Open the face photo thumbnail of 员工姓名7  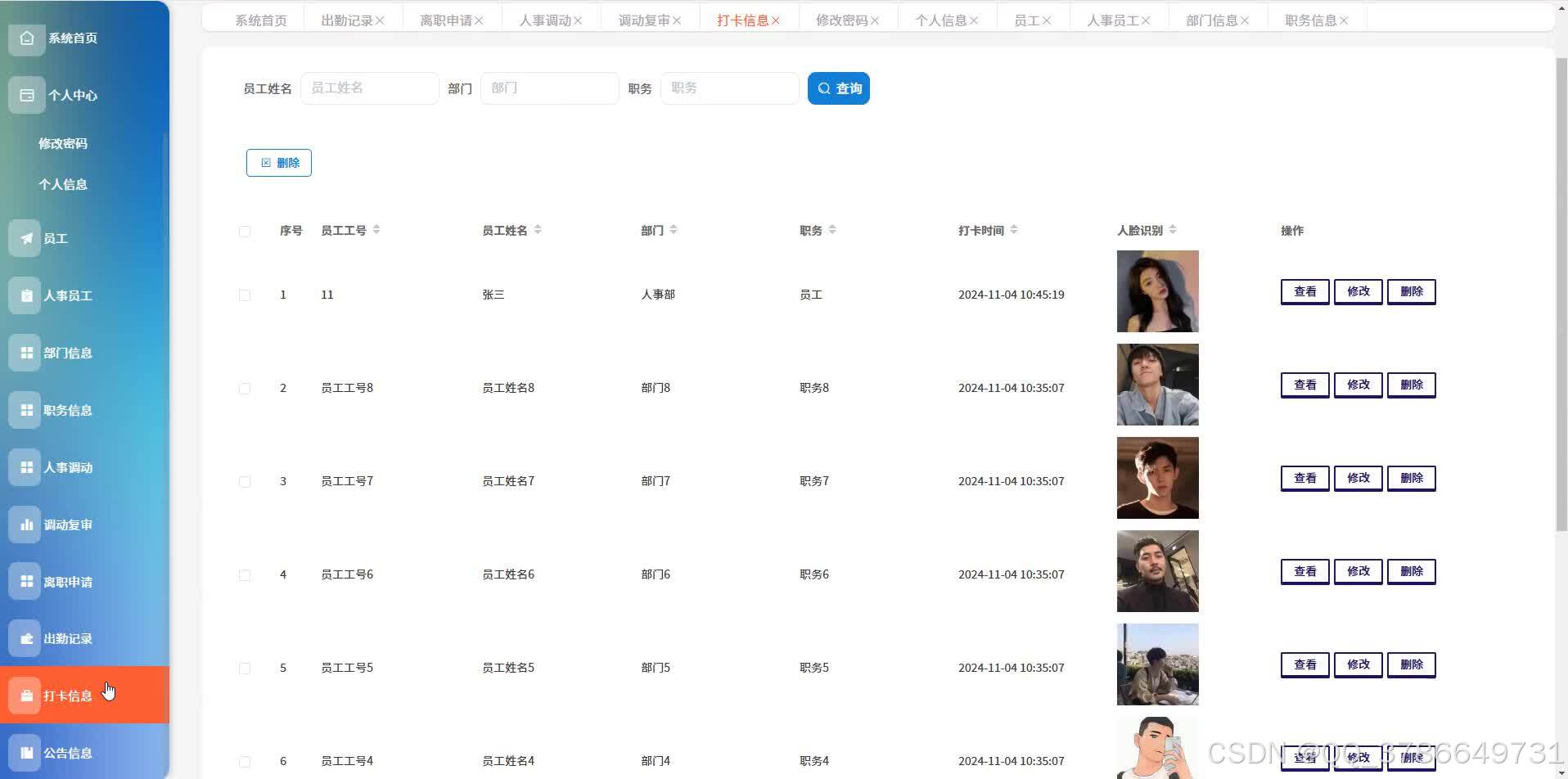[1157, 477]
